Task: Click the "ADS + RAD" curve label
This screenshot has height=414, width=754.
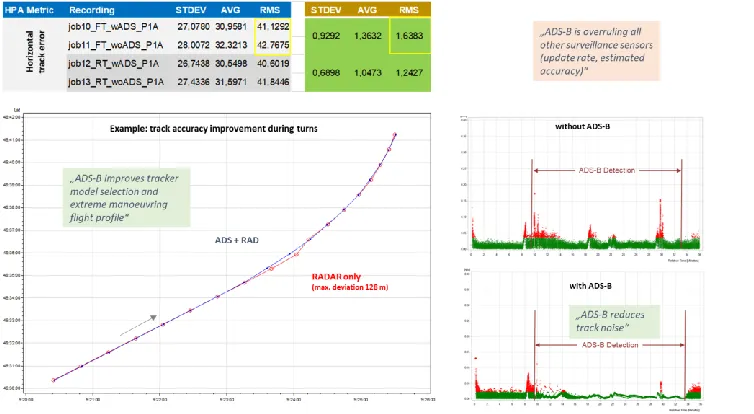Action: (237, 240)
